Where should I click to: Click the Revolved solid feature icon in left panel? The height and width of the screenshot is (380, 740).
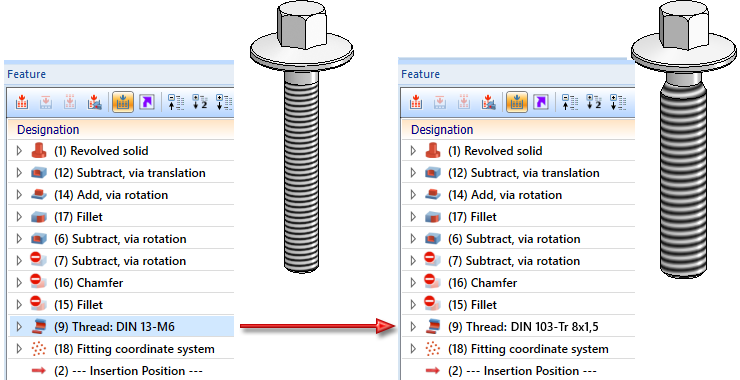coord(39,151)
